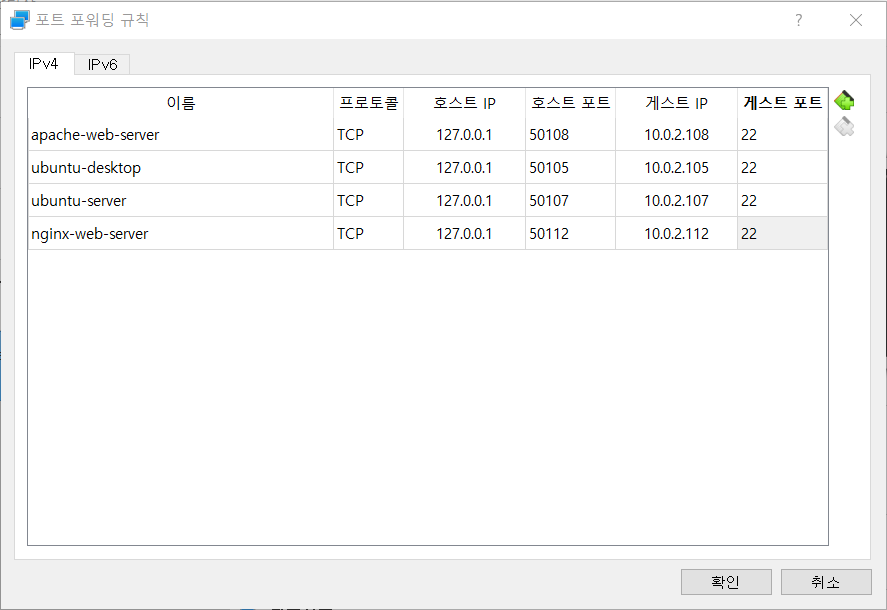
Task: Open the TCP protocol cell for ubuntu-server
Action: click(x=369, y=200)
